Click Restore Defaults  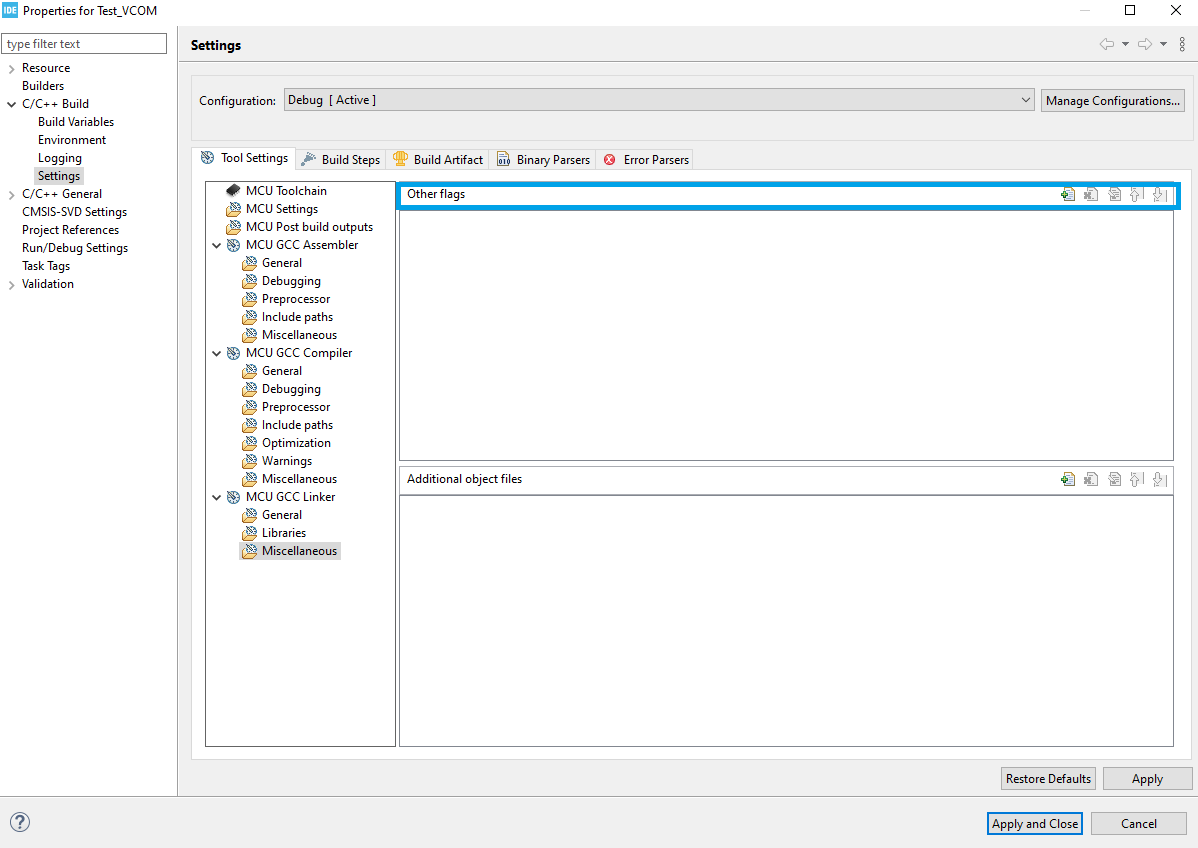click(1048, 778)
